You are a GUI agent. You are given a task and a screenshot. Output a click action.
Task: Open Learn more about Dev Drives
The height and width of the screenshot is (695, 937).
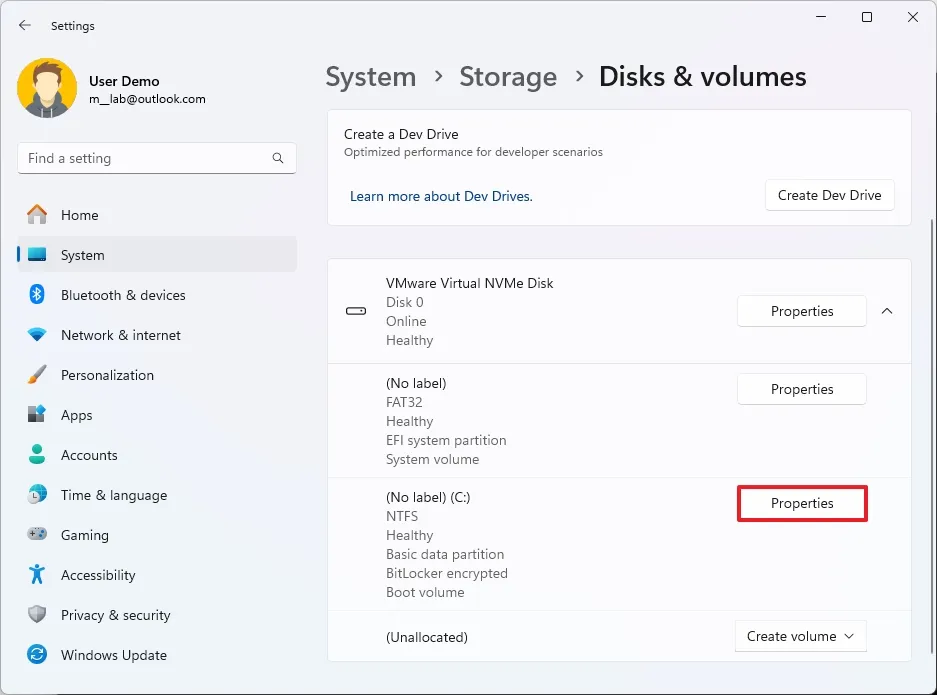(x=441, y=196)
